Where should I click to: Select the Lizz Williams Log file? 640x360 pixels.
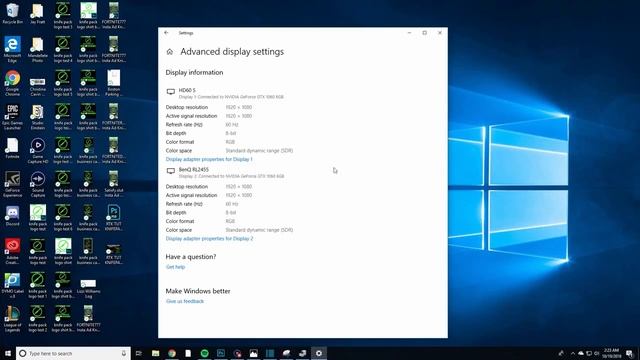(x=88, y=288)
